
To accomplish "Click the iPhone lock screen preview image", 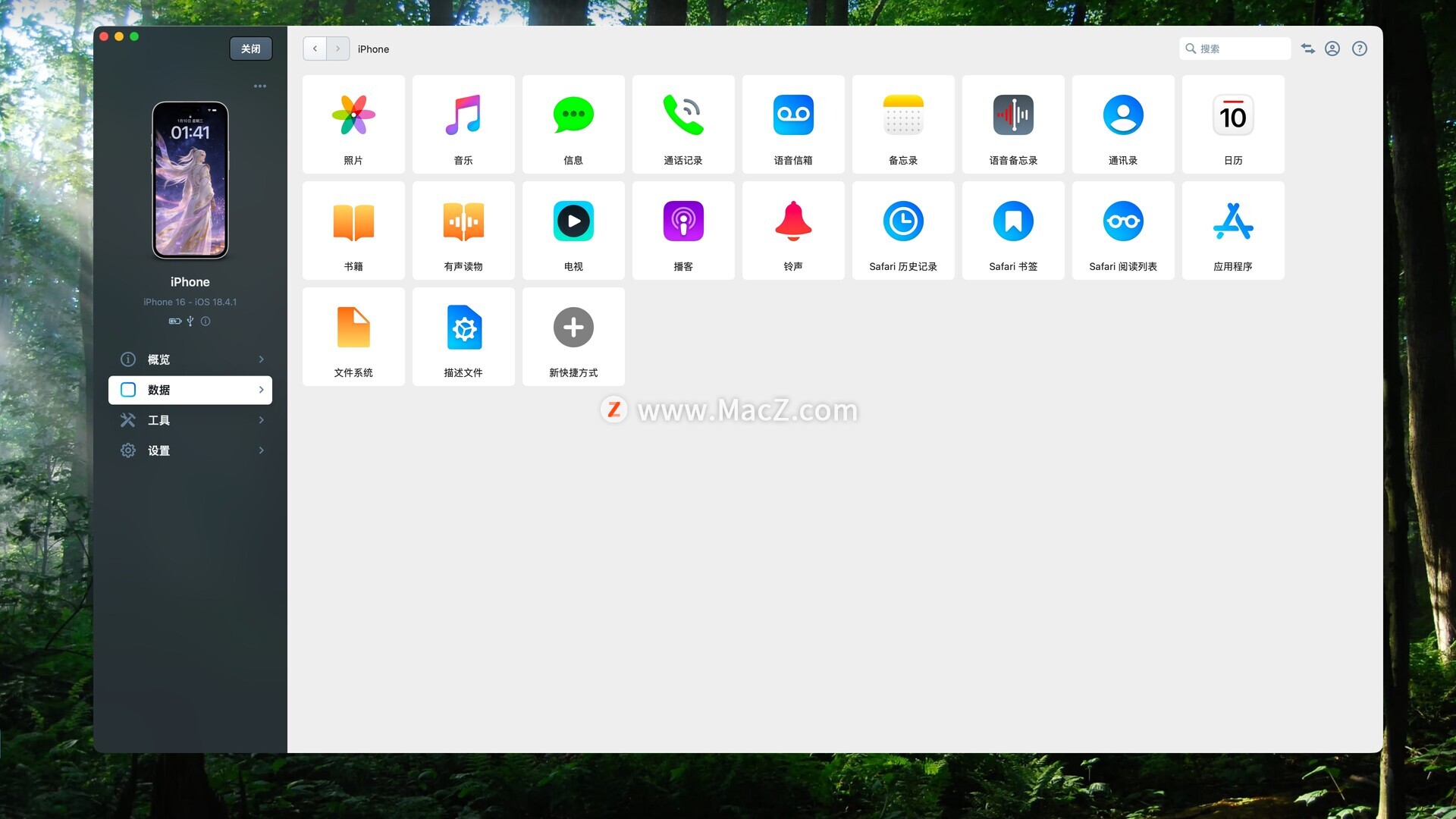I will click(x=190, y=180).
